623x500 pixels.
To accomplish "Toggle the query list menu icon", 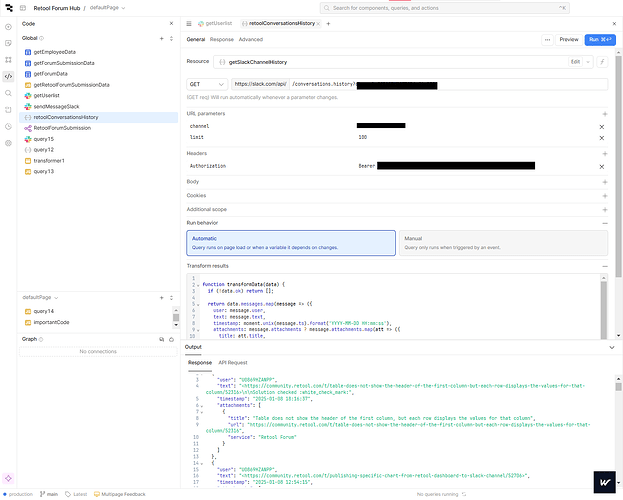I will coord(189,24).
